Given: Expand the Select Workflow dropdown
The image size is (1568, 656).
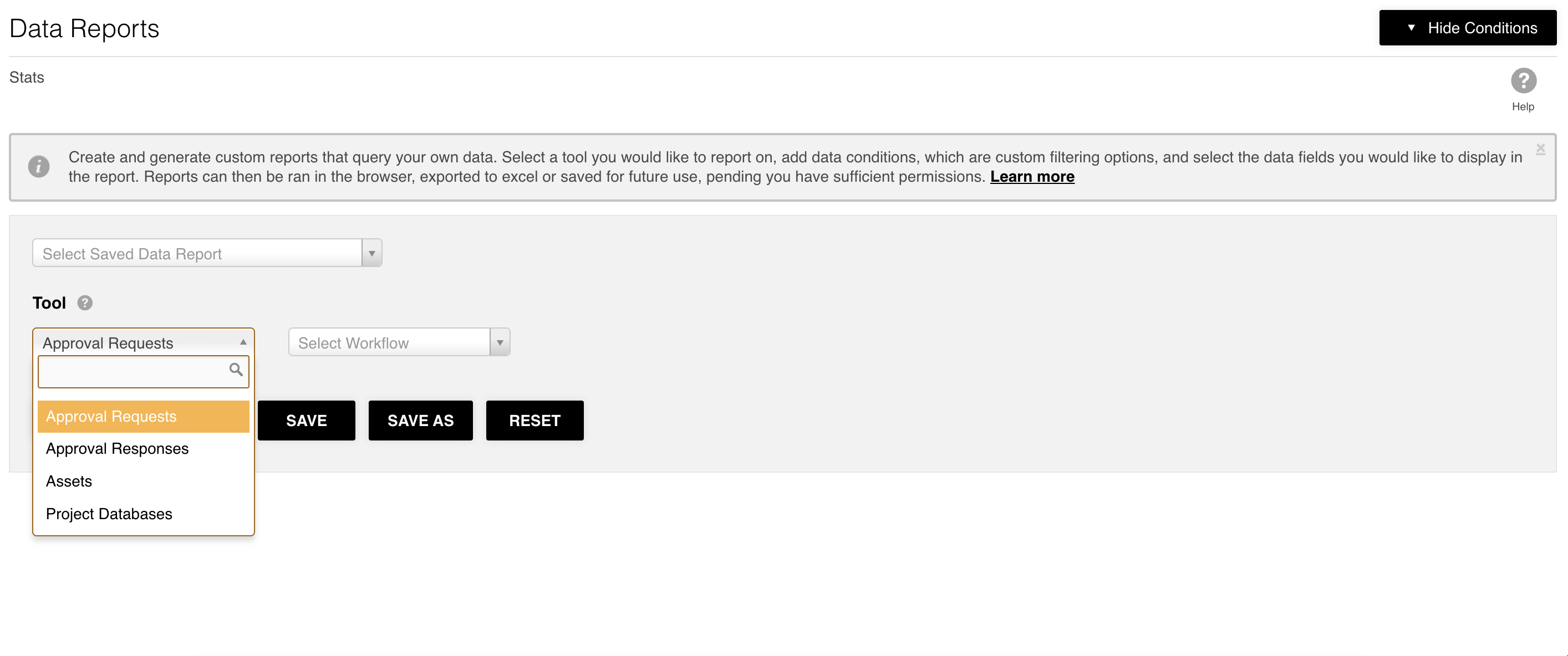Looking at the screenshot, I should point(399,342).
